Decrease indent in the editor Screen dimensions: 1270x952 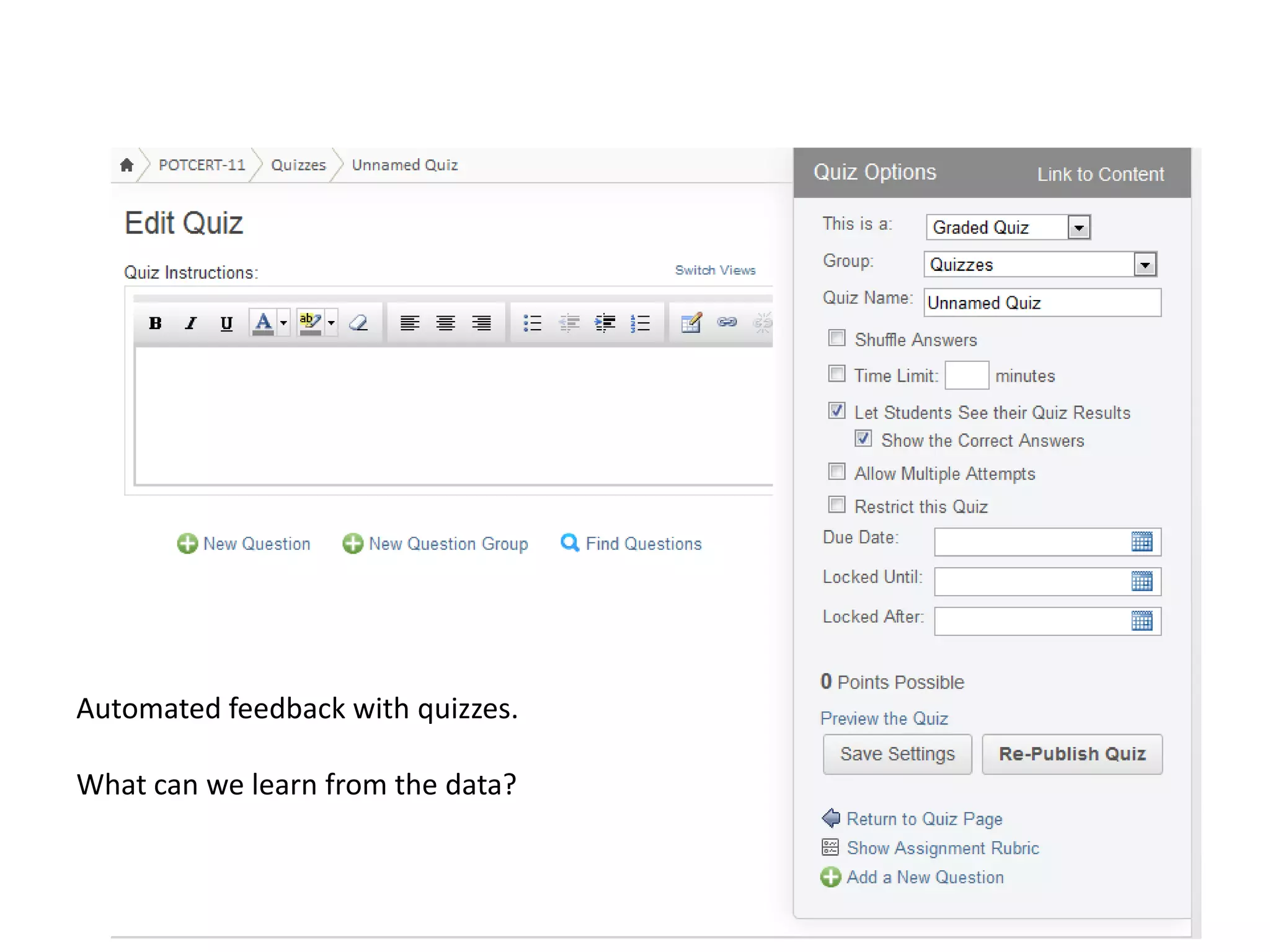tap(569, 323)
